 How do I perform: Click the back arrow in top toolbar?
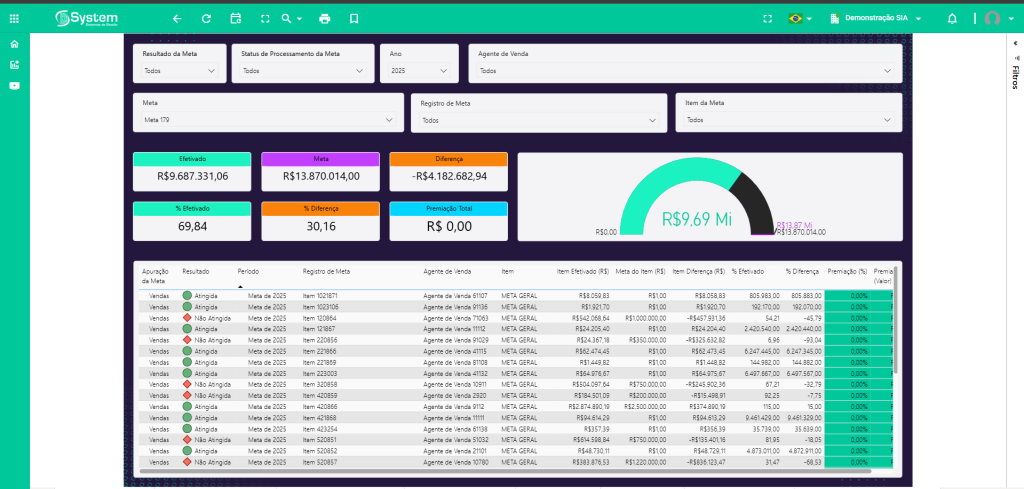click(x=177, y=18)
